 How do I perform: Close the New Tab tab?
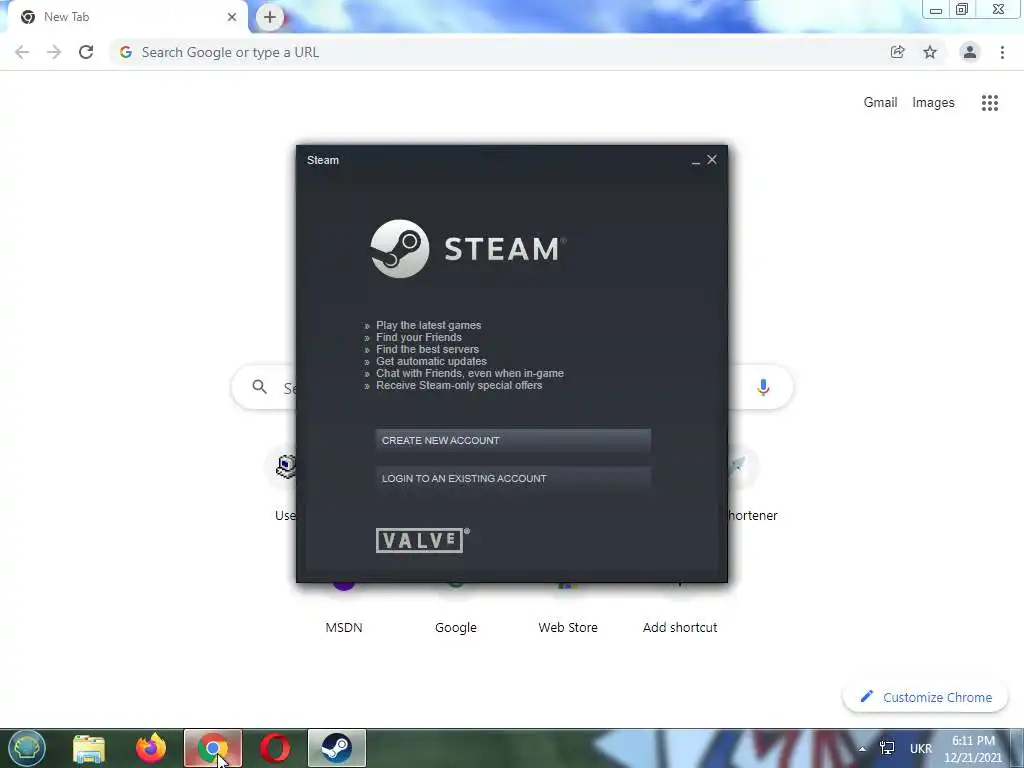(x=232, y=17)
